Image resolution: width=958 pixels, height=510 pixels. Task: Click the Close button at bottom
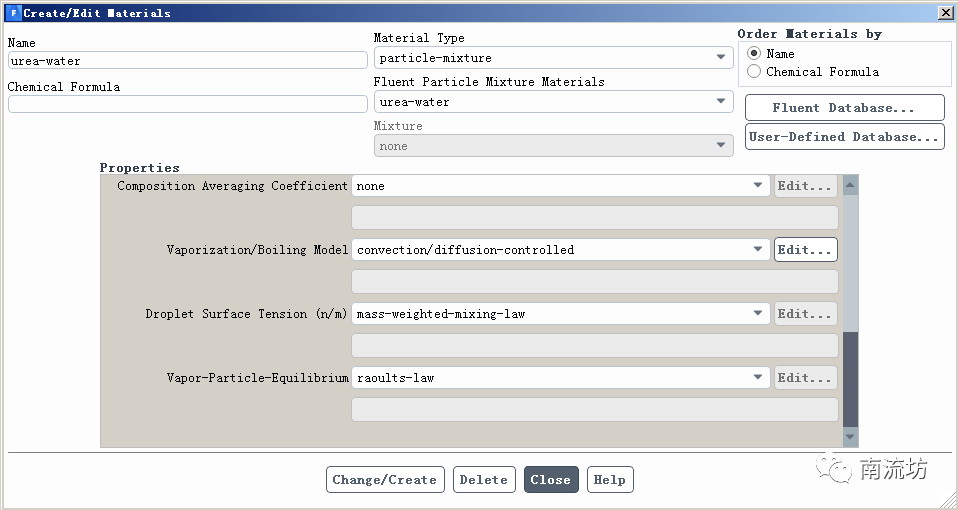pos(550,480)
